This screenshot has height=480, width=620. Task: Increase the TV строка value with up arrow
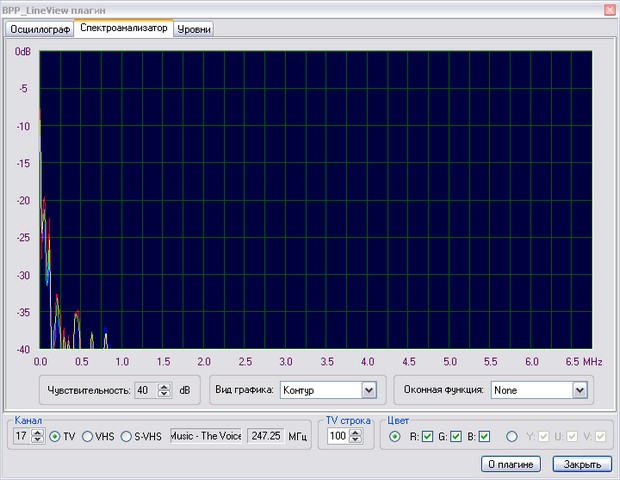point(355,432)
